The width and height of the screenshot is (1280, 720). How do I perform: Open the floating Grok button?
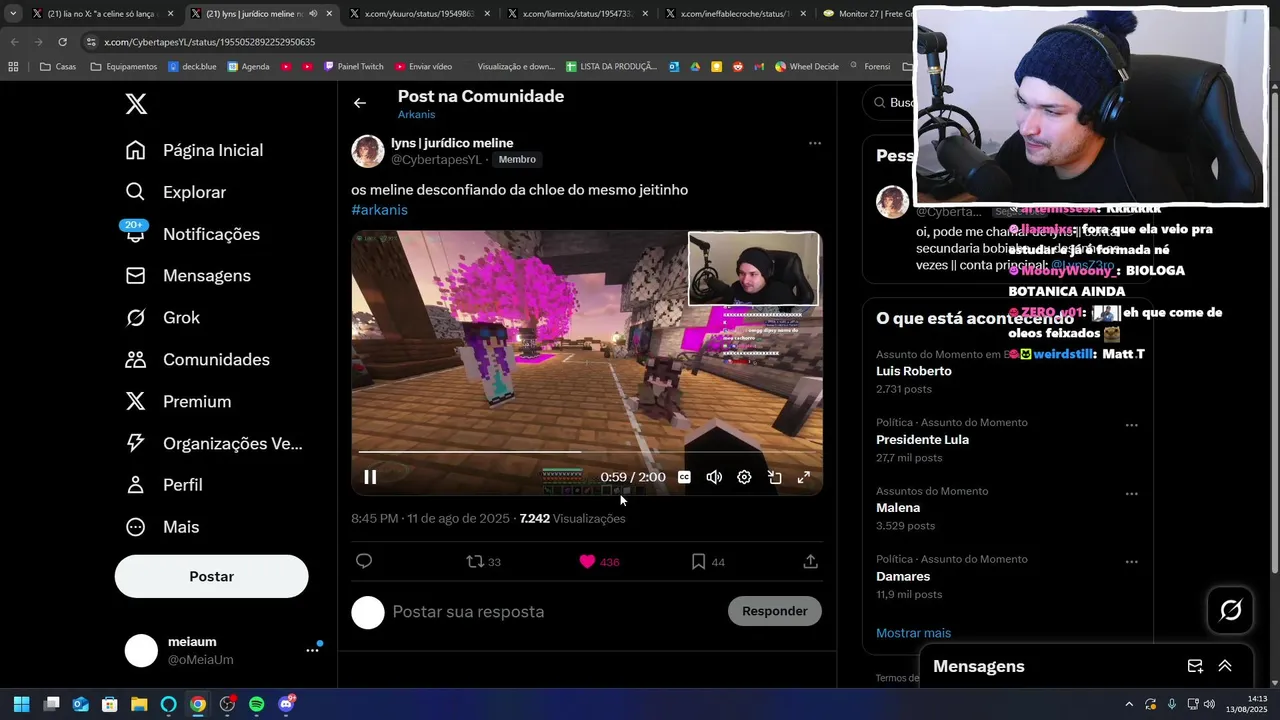click(1231, 609)
